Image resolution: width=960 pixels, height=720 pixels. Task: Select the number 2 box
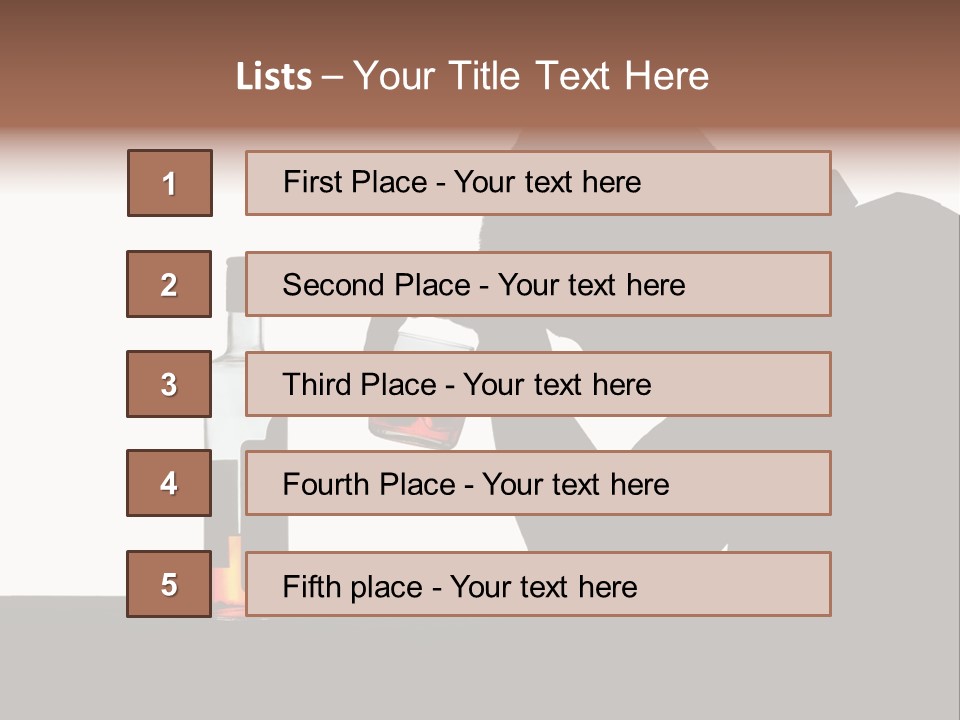(169, 284)
